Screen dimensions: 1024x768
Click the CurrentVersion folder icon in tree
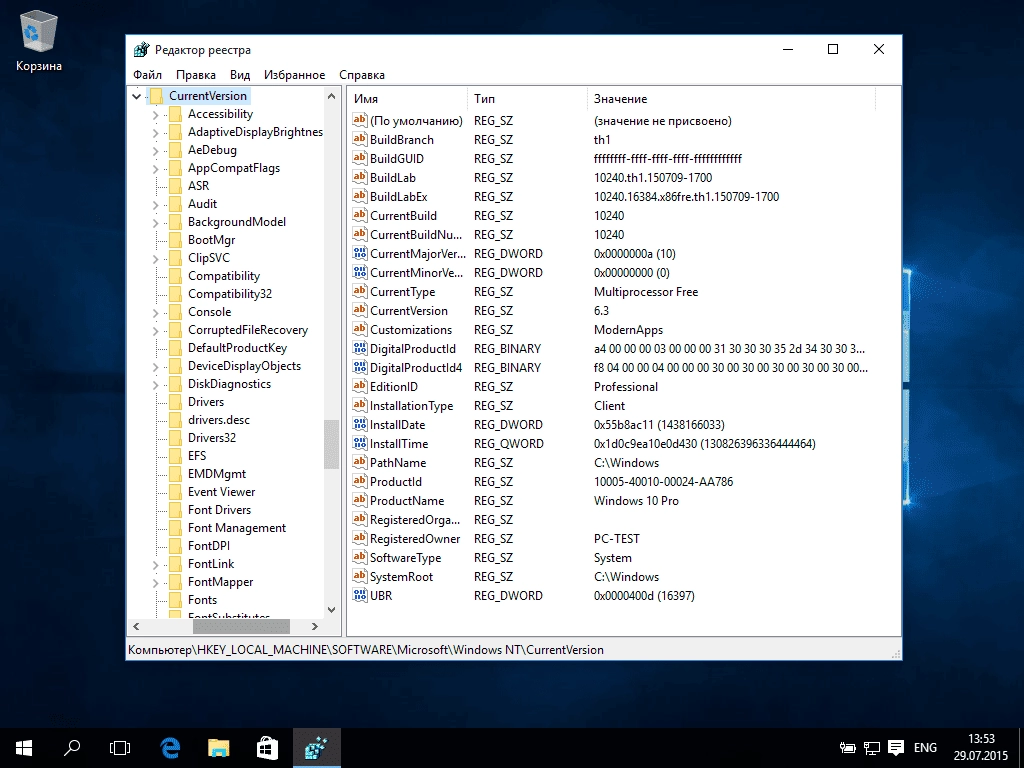pos(155,96)
